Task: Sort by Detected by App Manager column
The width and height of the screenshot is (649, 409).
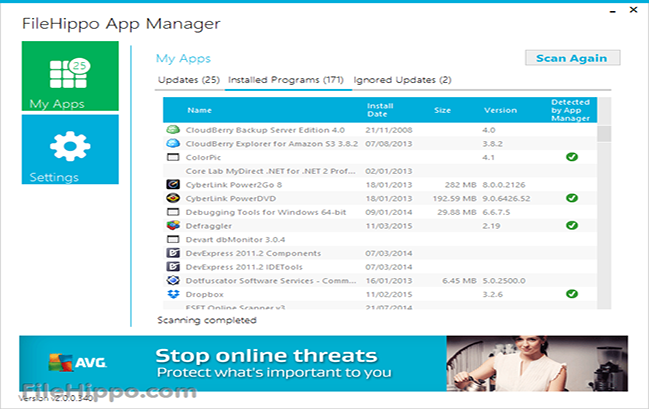Action: (570, 110)
